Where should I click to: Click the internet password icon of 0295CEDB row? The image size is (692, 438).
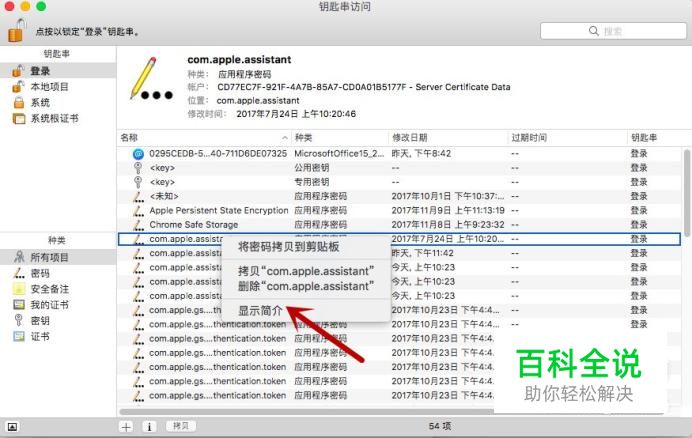click(138, 154)
